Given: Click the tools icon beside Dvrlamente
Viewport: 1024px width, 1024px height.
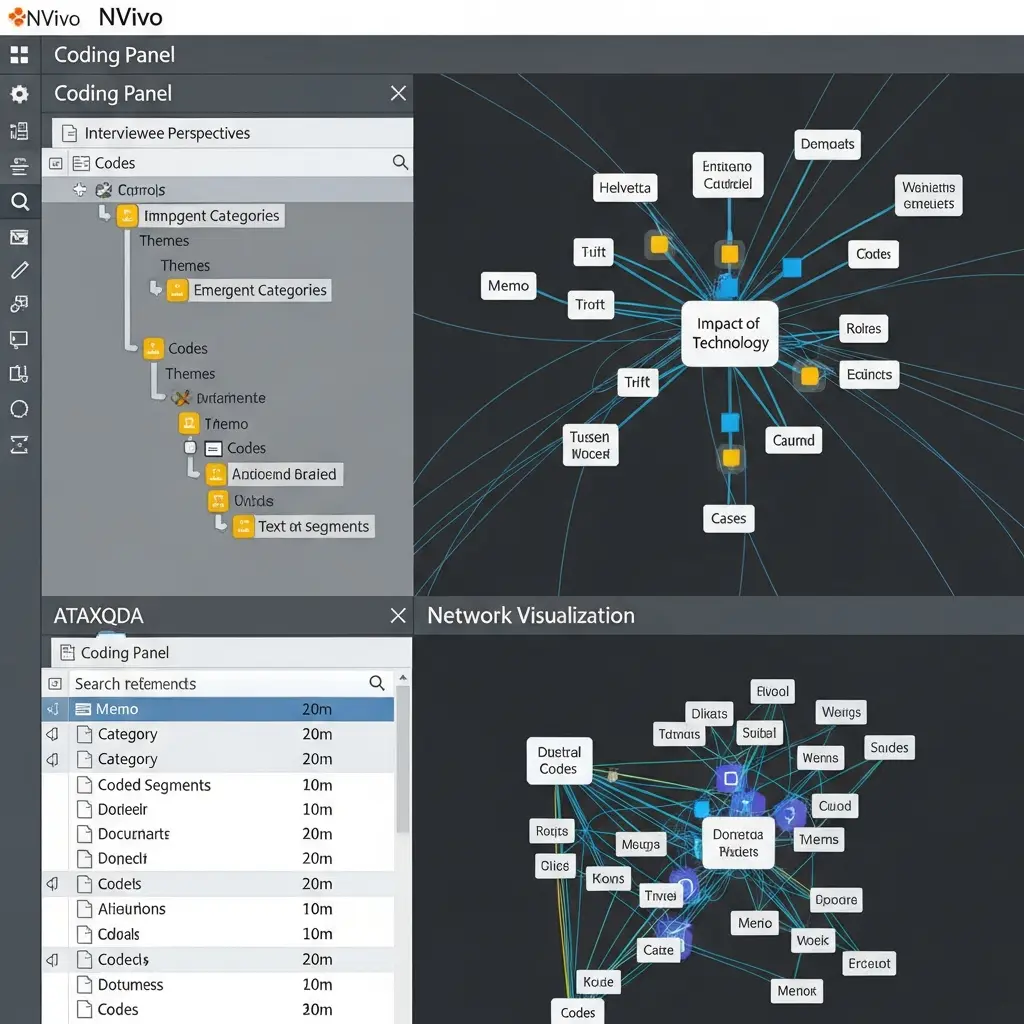Looking at the screenshot, I should click(x=181, y=398).
